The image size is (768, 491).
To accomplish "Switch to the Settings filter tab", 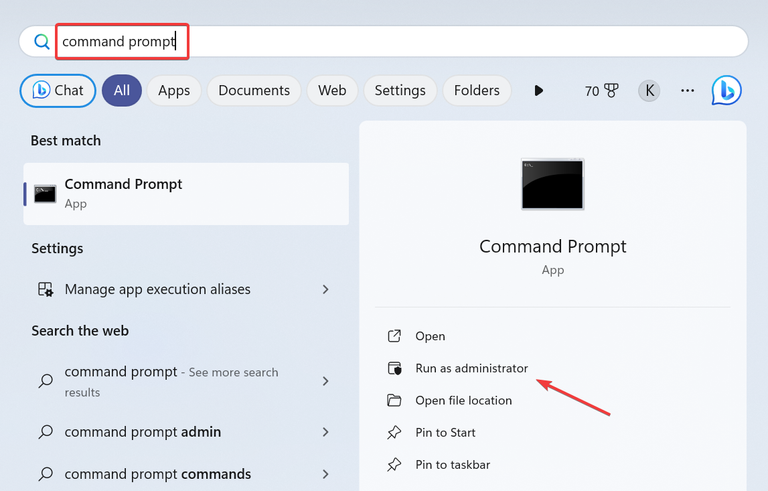I will point(400,91).
